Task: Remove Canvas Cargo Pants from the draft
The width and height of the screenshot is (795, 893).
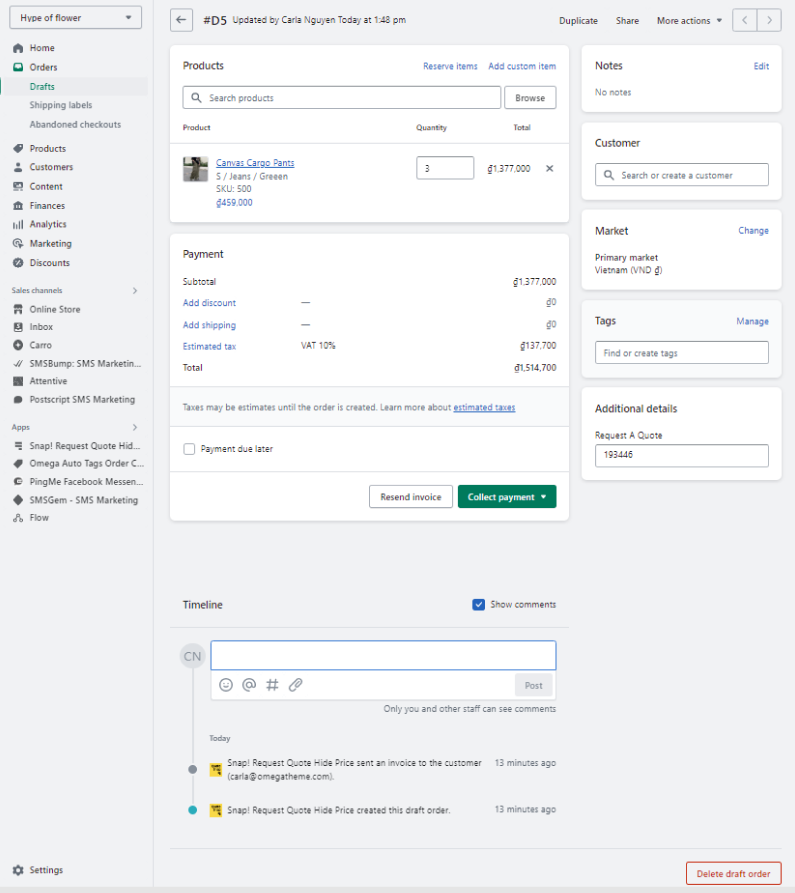Action: click(549, 168)
